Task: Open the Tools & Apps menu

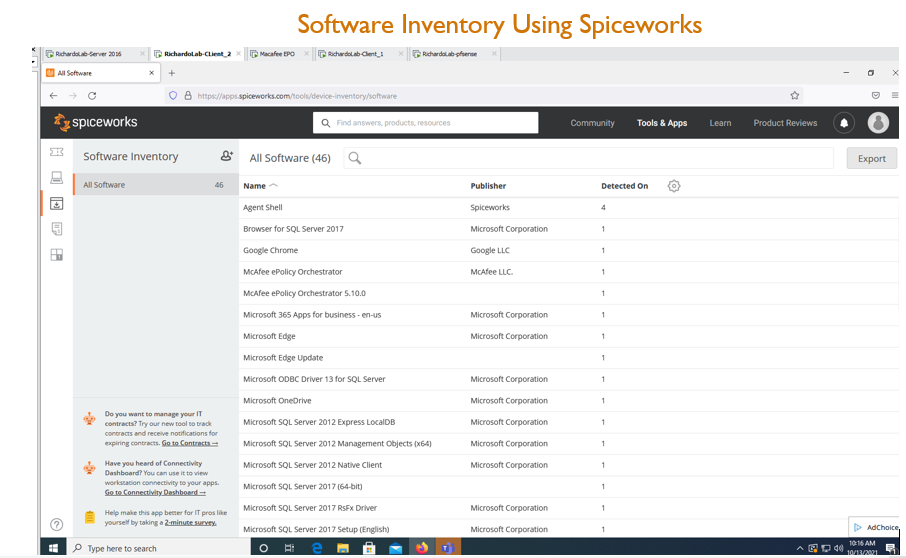Action: (x=662, y=123)
